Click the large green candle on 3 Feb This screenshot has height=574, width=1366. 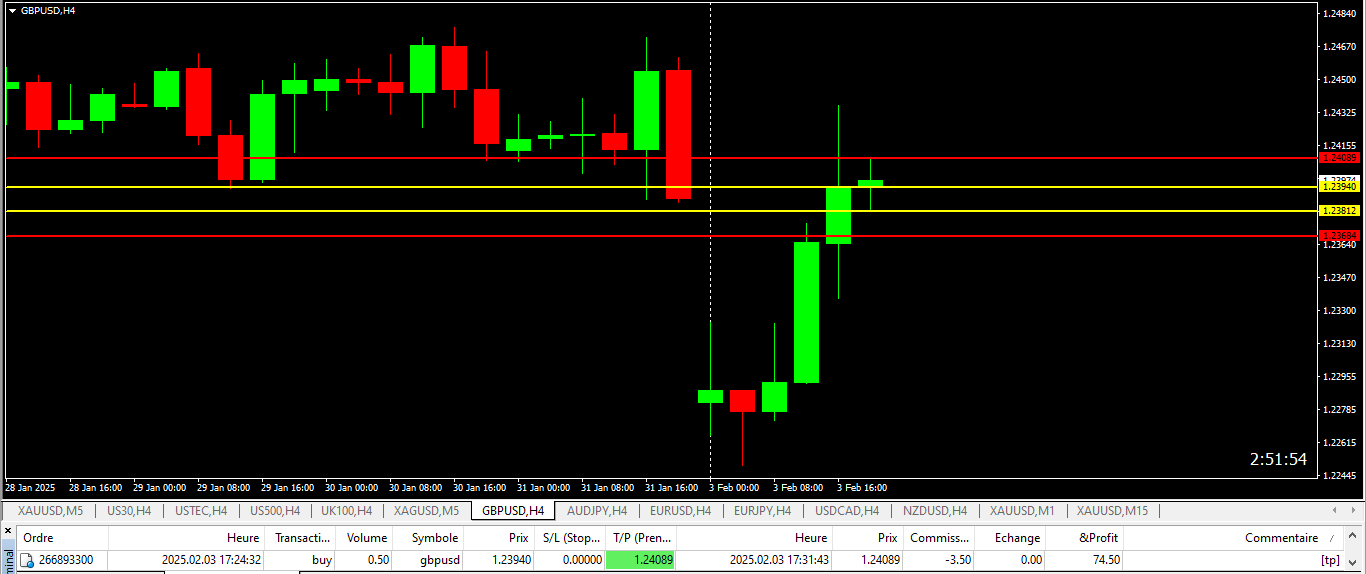(x=806, y=312)
